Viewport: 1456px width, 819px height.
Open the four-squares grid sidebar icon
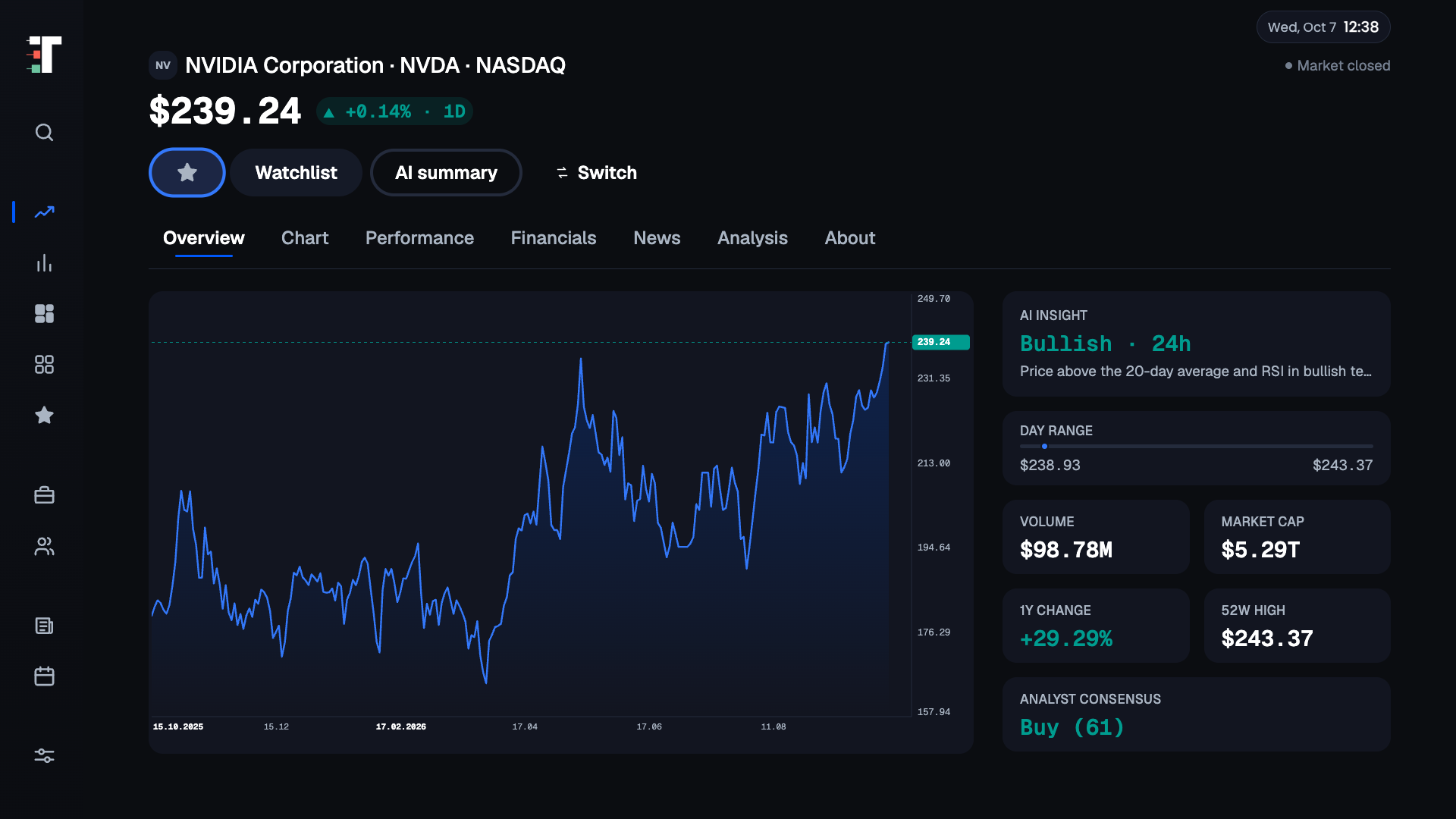click(44, 365)
